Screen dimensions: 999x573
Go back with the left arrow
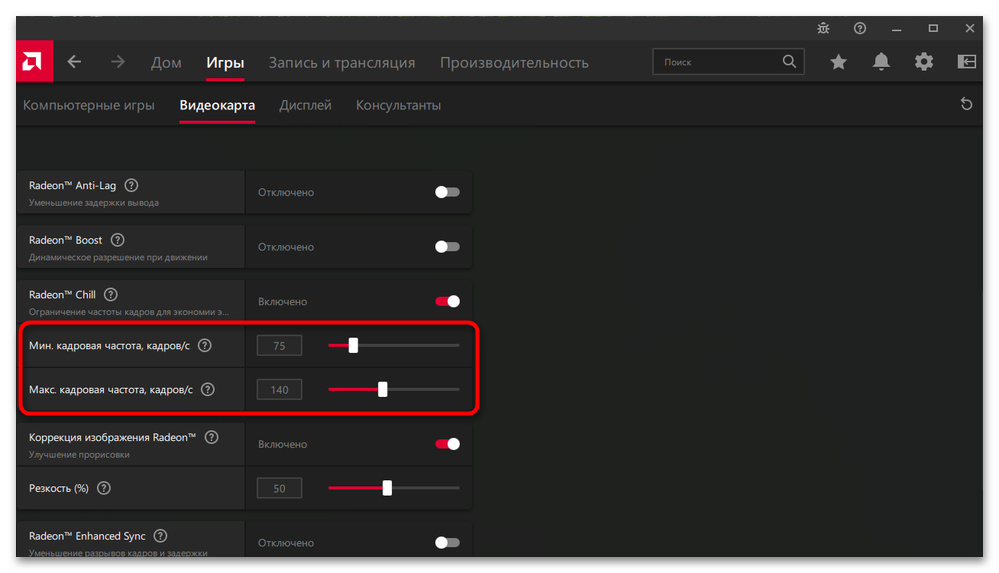[75, 62]
